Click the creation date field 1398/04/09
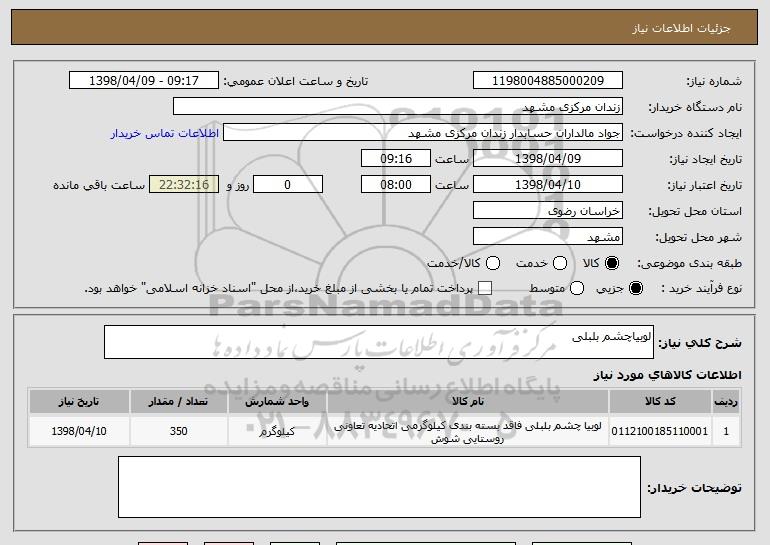The width and height of the screenshot is (770, 545). (x=548, y=159)
